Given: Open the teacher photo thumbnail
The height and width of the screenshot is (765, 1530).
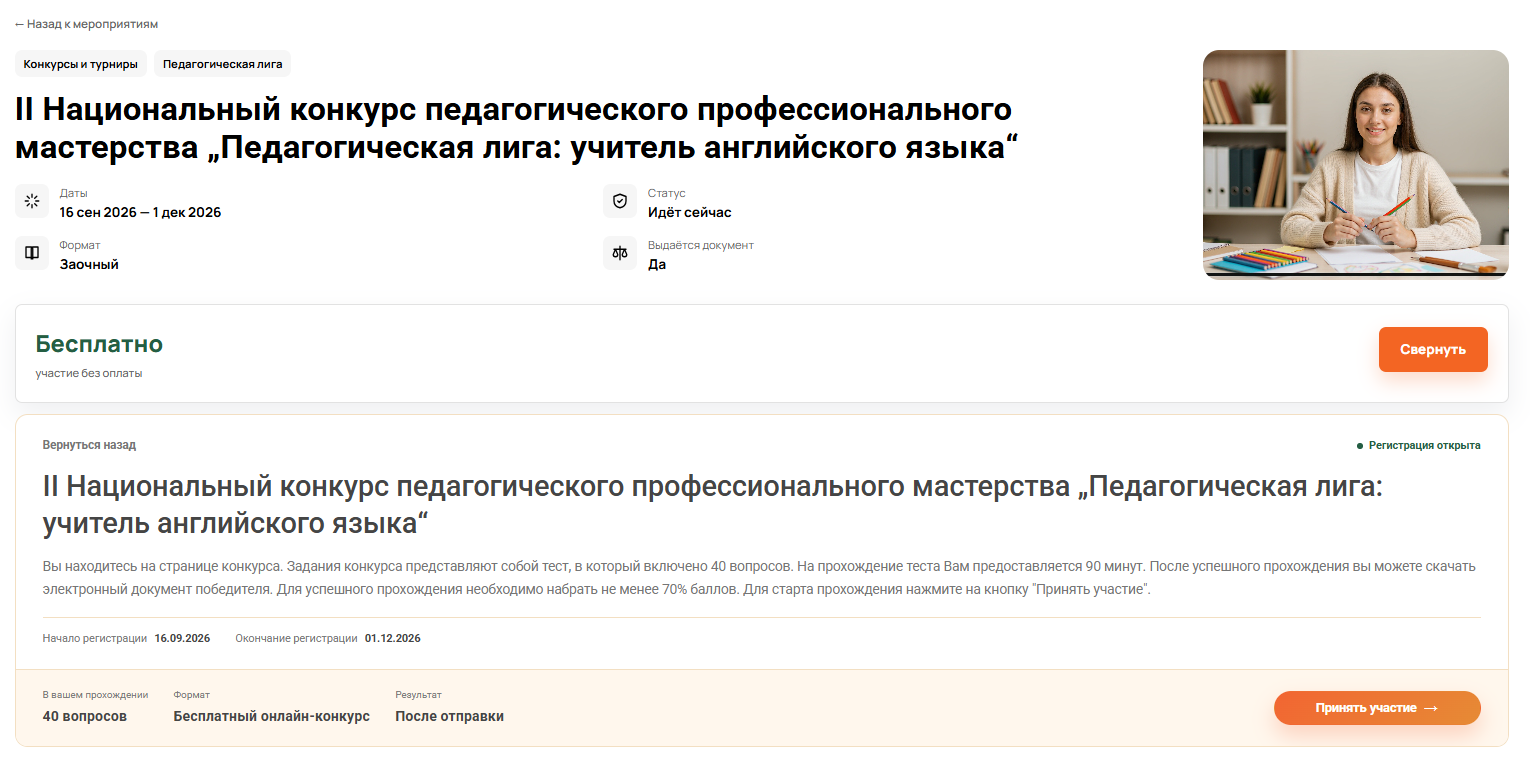Looking at the screenshot, I should click(1356, 164).
